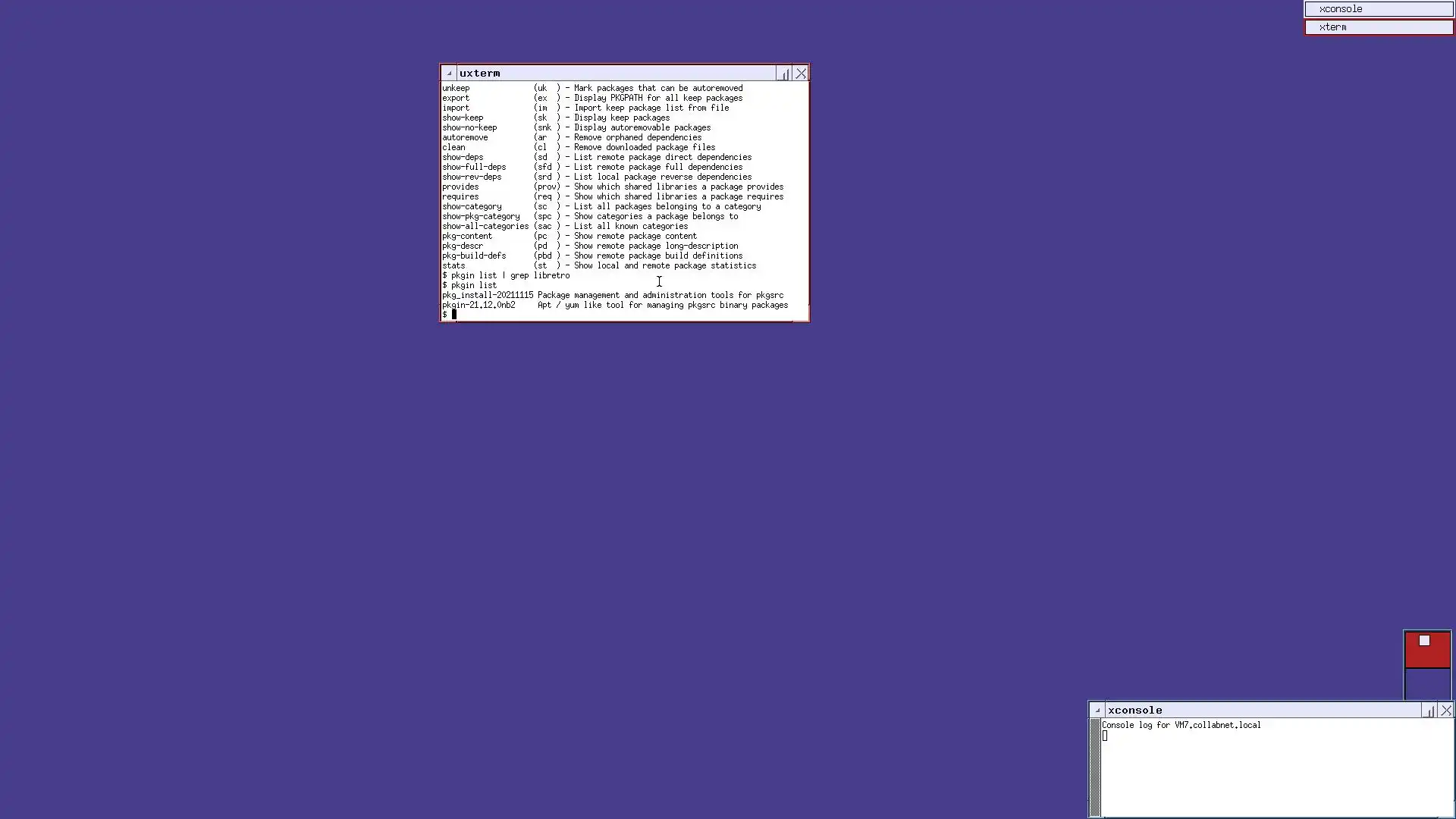Click 'Console log for VM7.collabnet.local' text
Viewport: 1456px width, 819px height.
(1181, 725)
